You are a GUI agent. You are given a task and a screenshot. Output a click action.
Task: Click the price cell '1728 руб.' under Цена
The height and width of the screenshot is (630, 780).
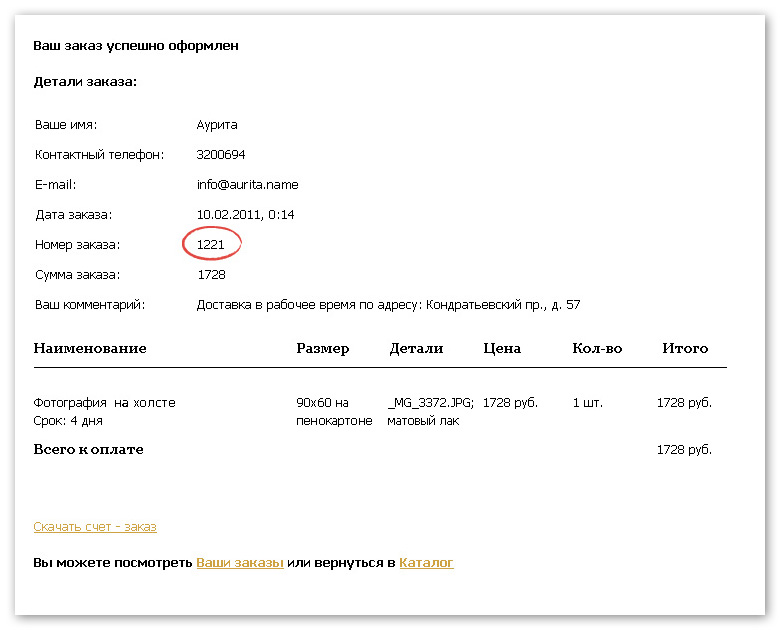coord(510,403)
